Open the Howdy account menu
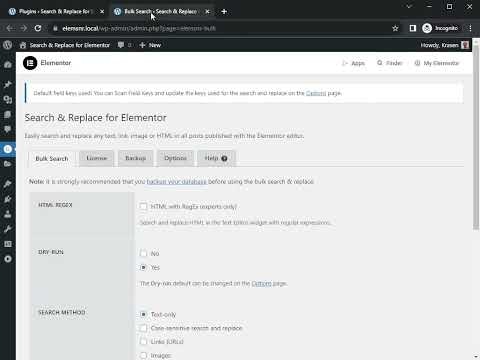This screenshot has width=480, height=360. (x=445, y=45)
